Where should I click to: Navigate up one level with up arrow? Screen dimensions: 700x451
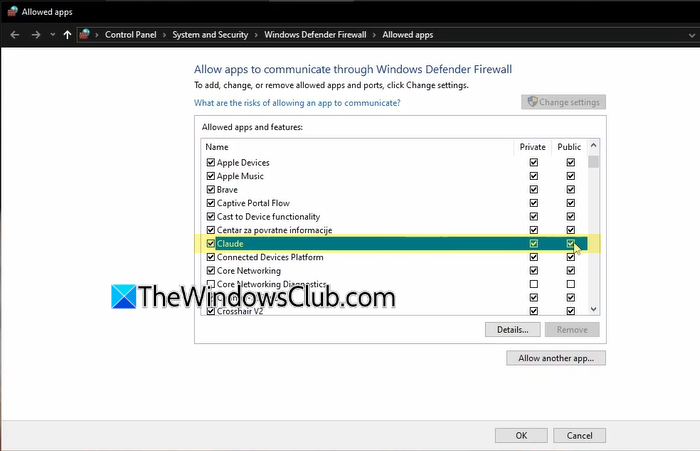click(67, 35)
